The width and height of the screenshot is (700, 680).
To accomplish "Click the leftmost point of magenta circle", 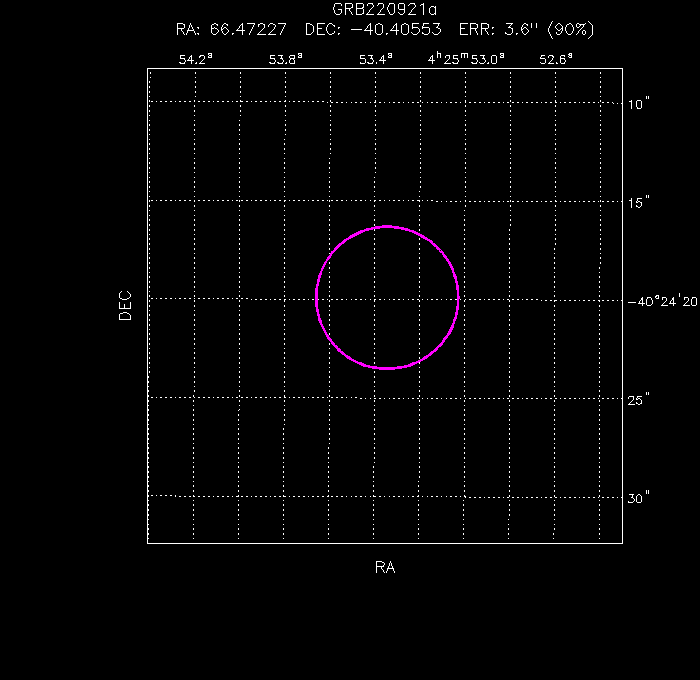I will point(316,298).
